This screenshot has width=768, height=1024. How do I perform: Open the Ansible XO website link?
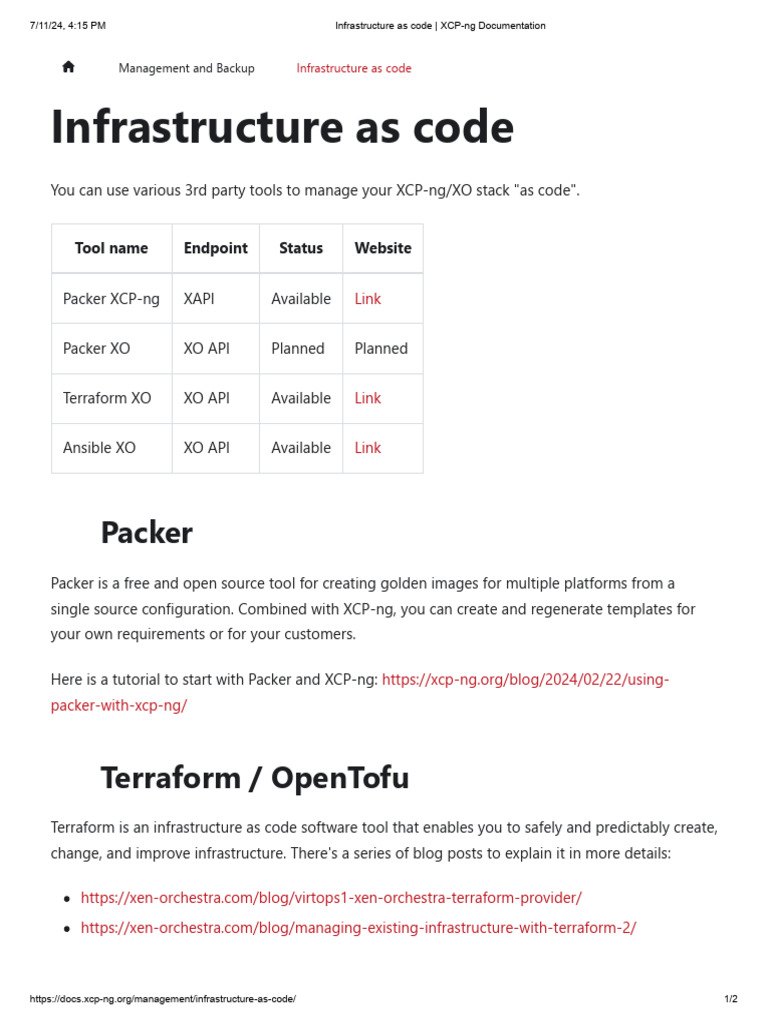(367, 448)
